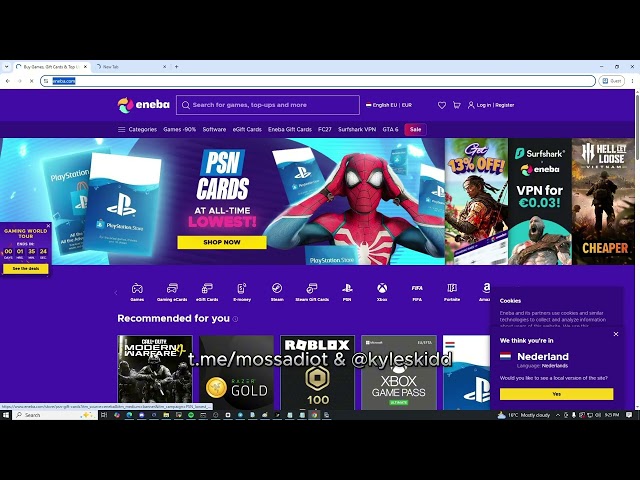
Task: Select the Games -90% menu item
Action: (x=180, y=129)
